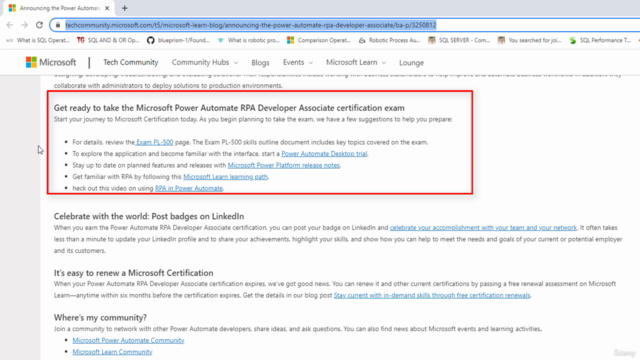
Task: Expand the Events dropdown
Action: click(298, 62)
